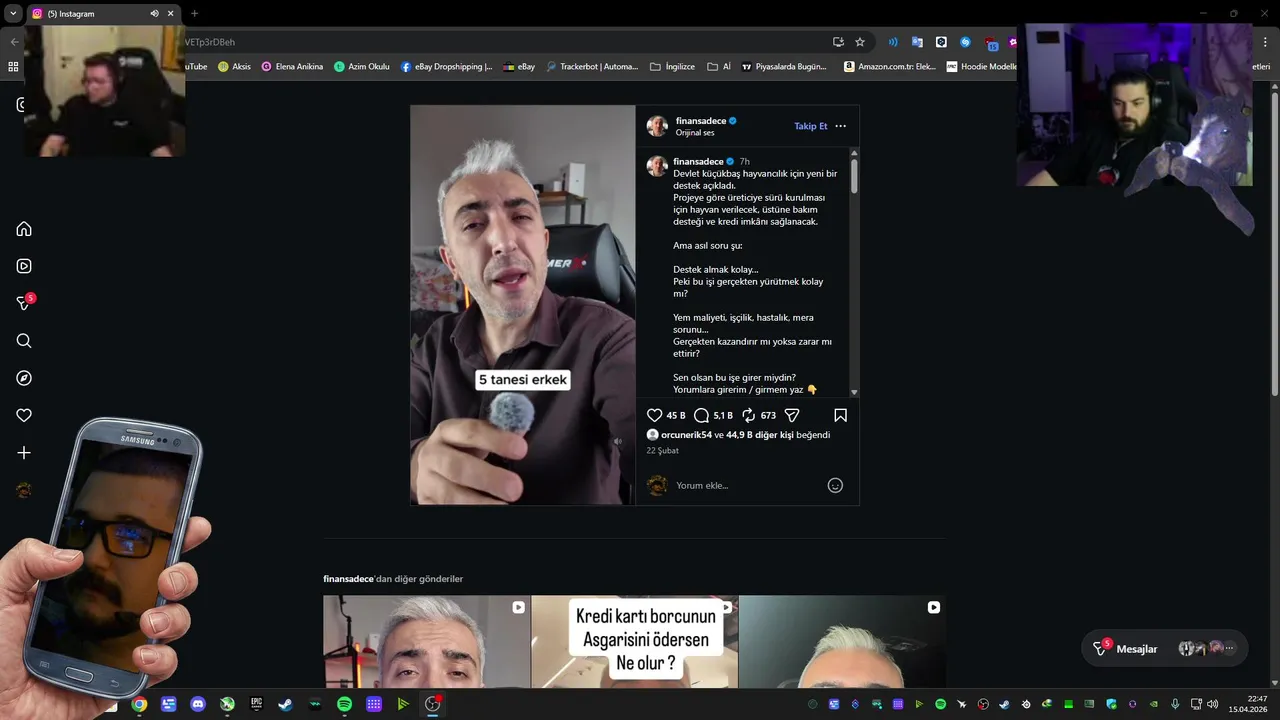The width and height of the screenshot is (1280, 720).
Task: Repost using the repost arrows icon
Action: pyautogui.click(x=748, y=415)
